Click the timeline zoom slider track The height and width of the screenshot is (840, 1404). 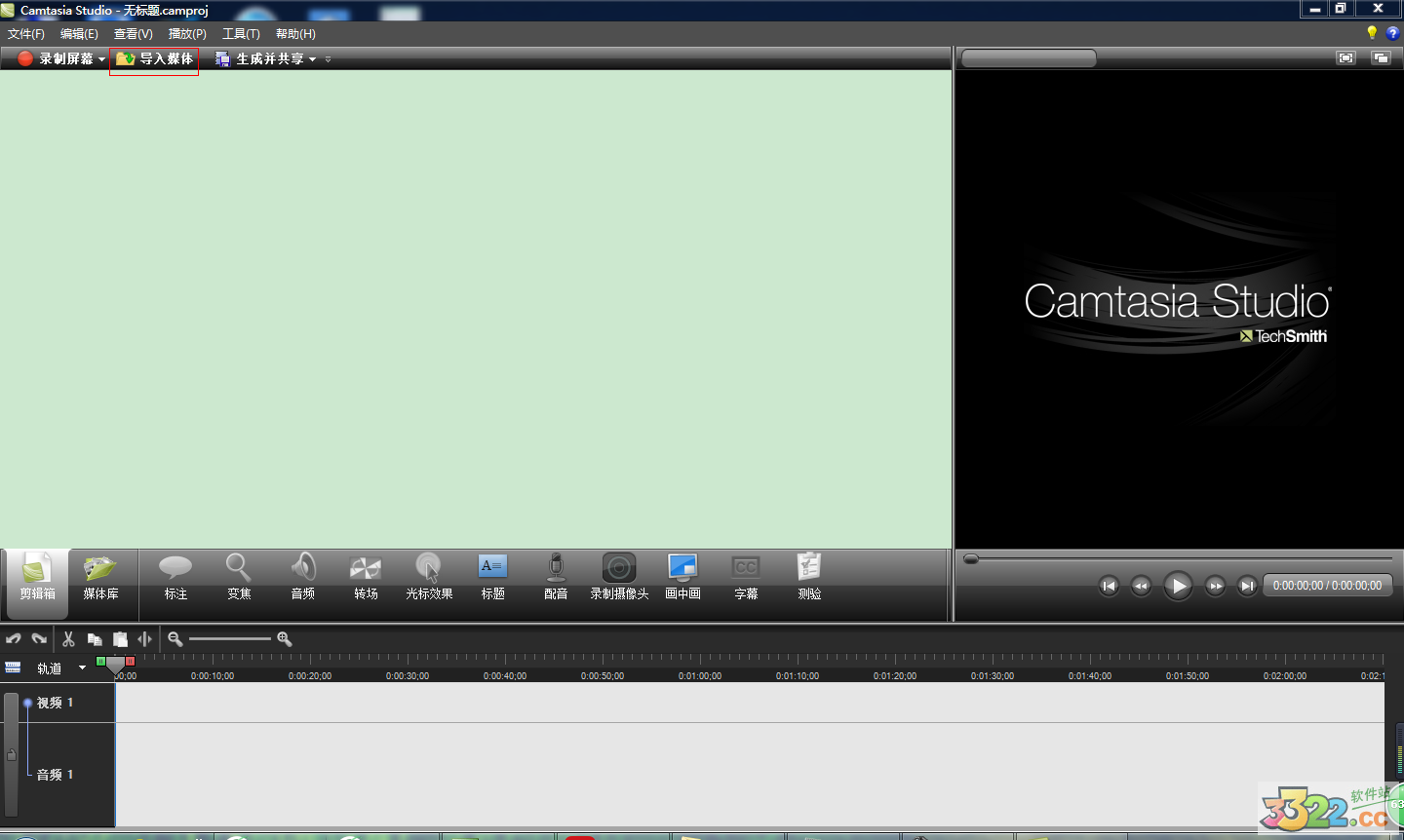point(230,639)
